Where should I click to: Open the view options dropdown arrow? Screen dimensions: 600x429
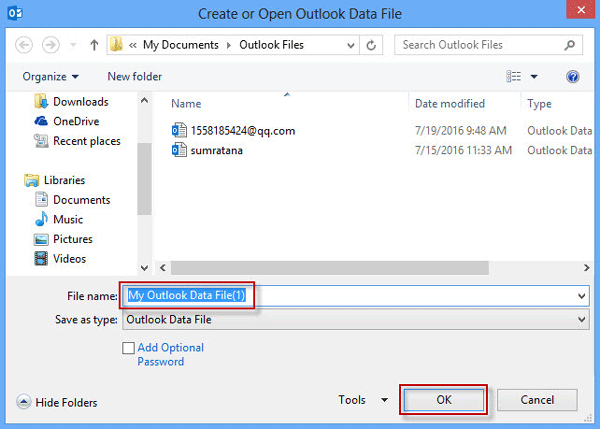[534, 77]
